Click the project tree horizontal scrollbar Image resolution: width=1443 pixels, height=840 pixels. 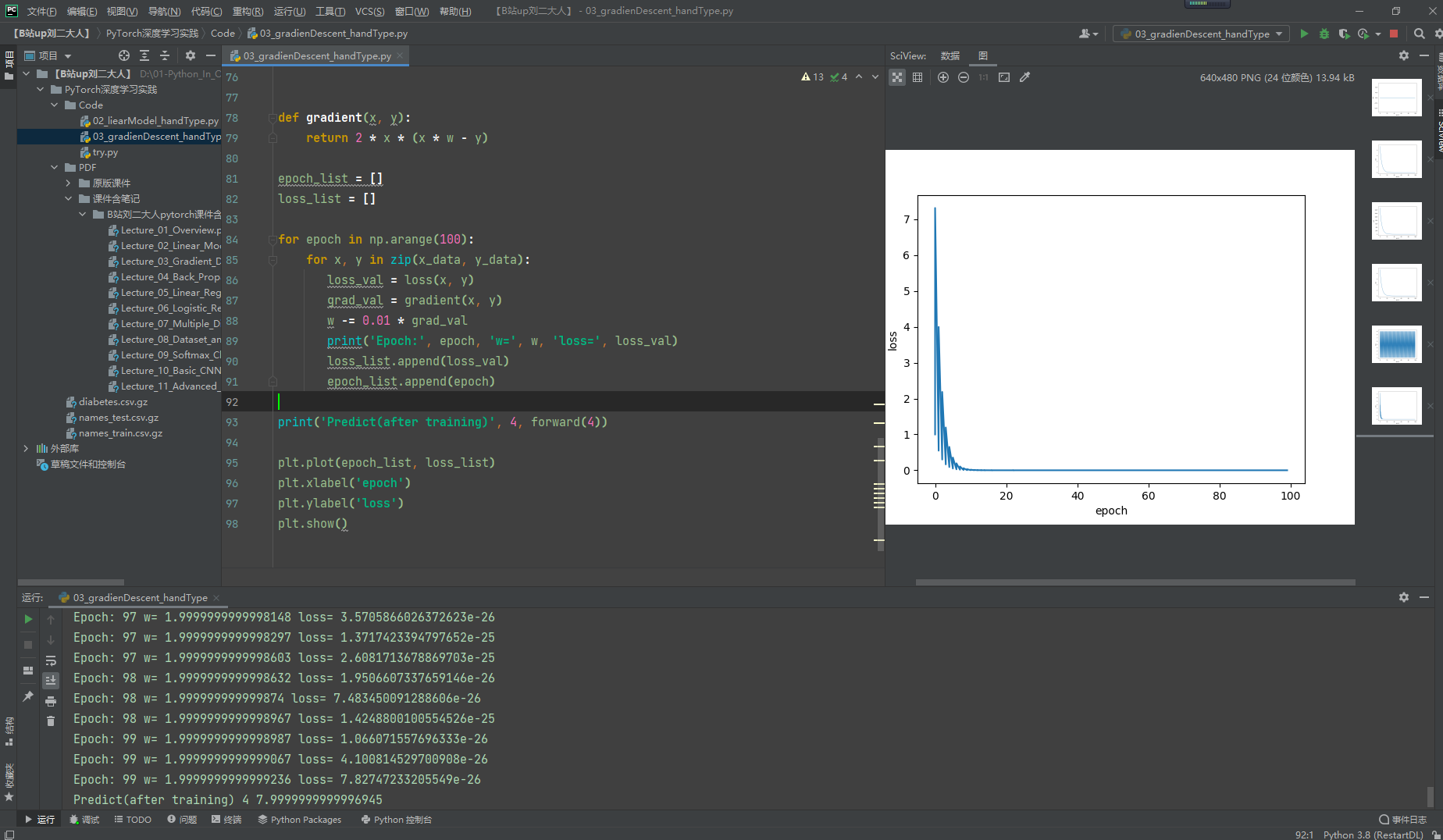[x=70, y=582]
